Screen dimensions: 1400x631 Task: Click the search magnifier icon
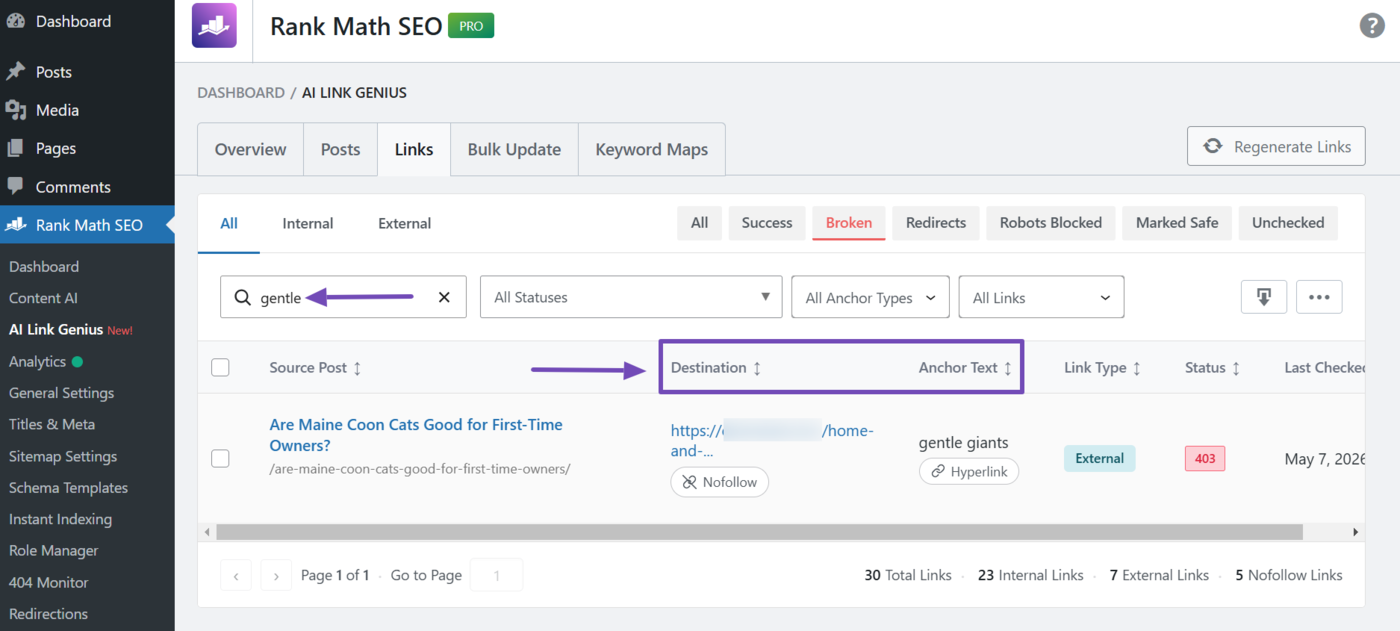(x=243, y=297)
